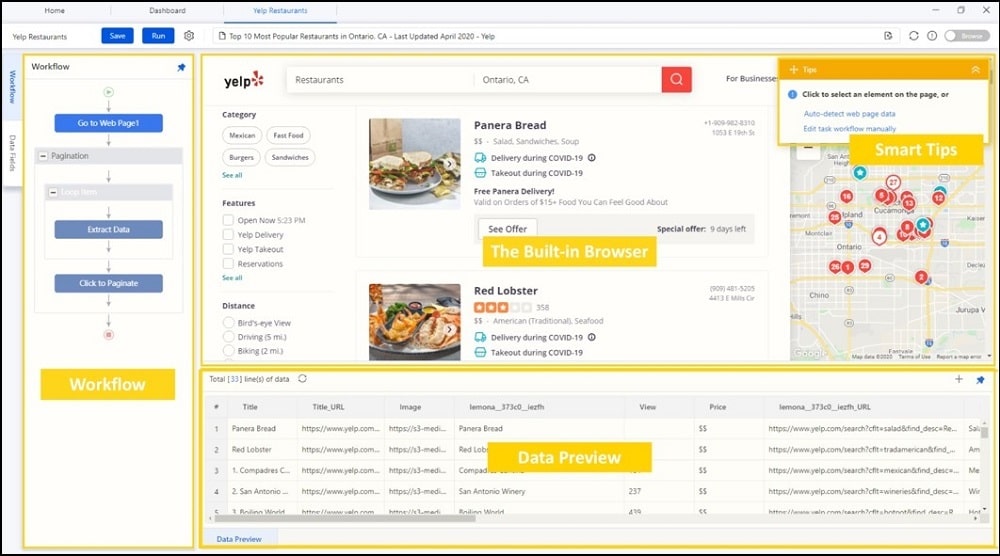Image resolution: width=1000 pixels, height=556 pixels.
Task: Refresh the data preview lines
Action: pos(302,379)
